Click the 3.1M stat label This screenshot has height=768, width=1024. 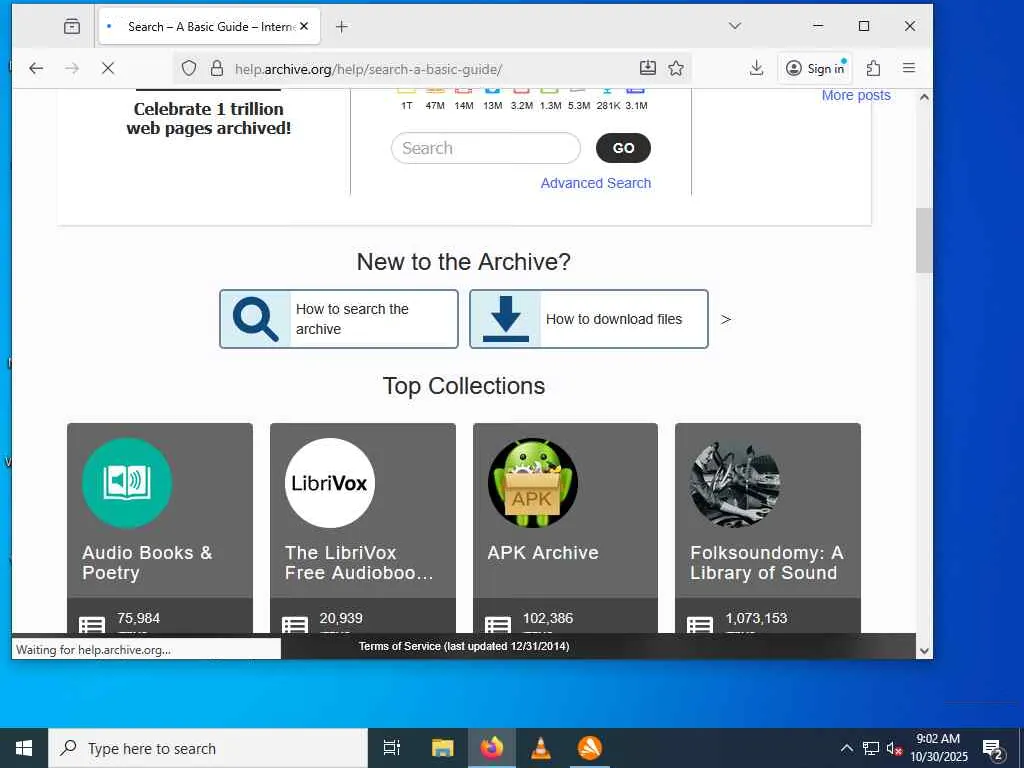pyautogui.click(x=636, y=105)
